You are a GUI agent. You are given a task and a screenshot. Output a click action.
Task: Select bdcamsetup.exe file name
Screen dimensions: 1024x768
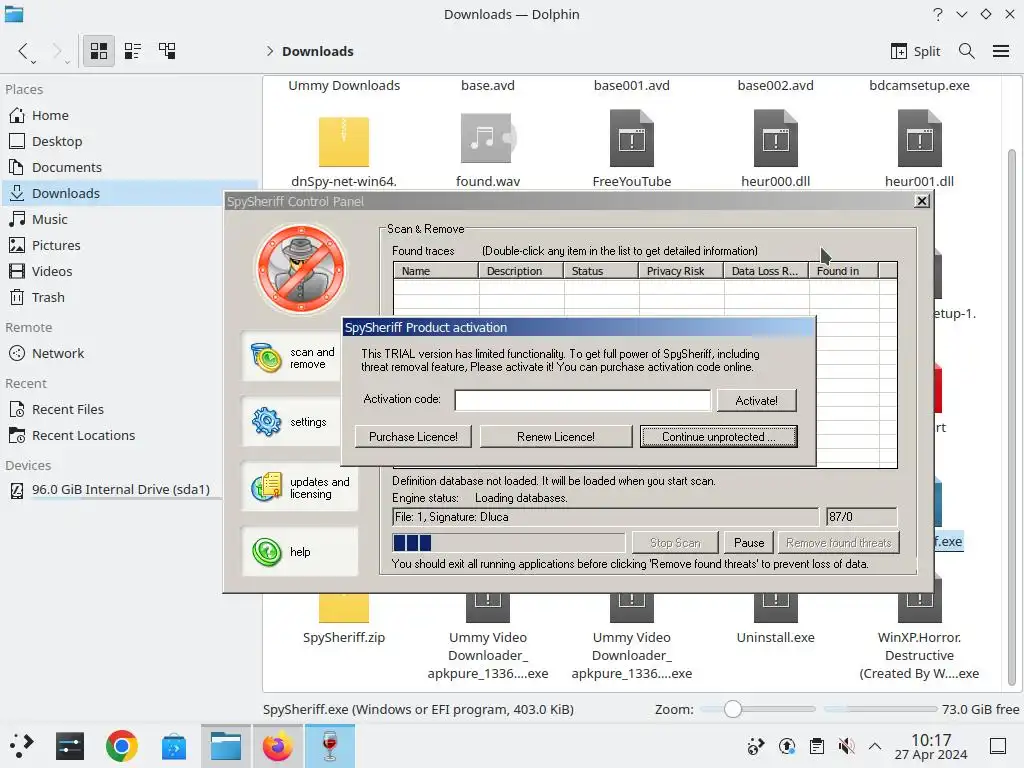920,86
